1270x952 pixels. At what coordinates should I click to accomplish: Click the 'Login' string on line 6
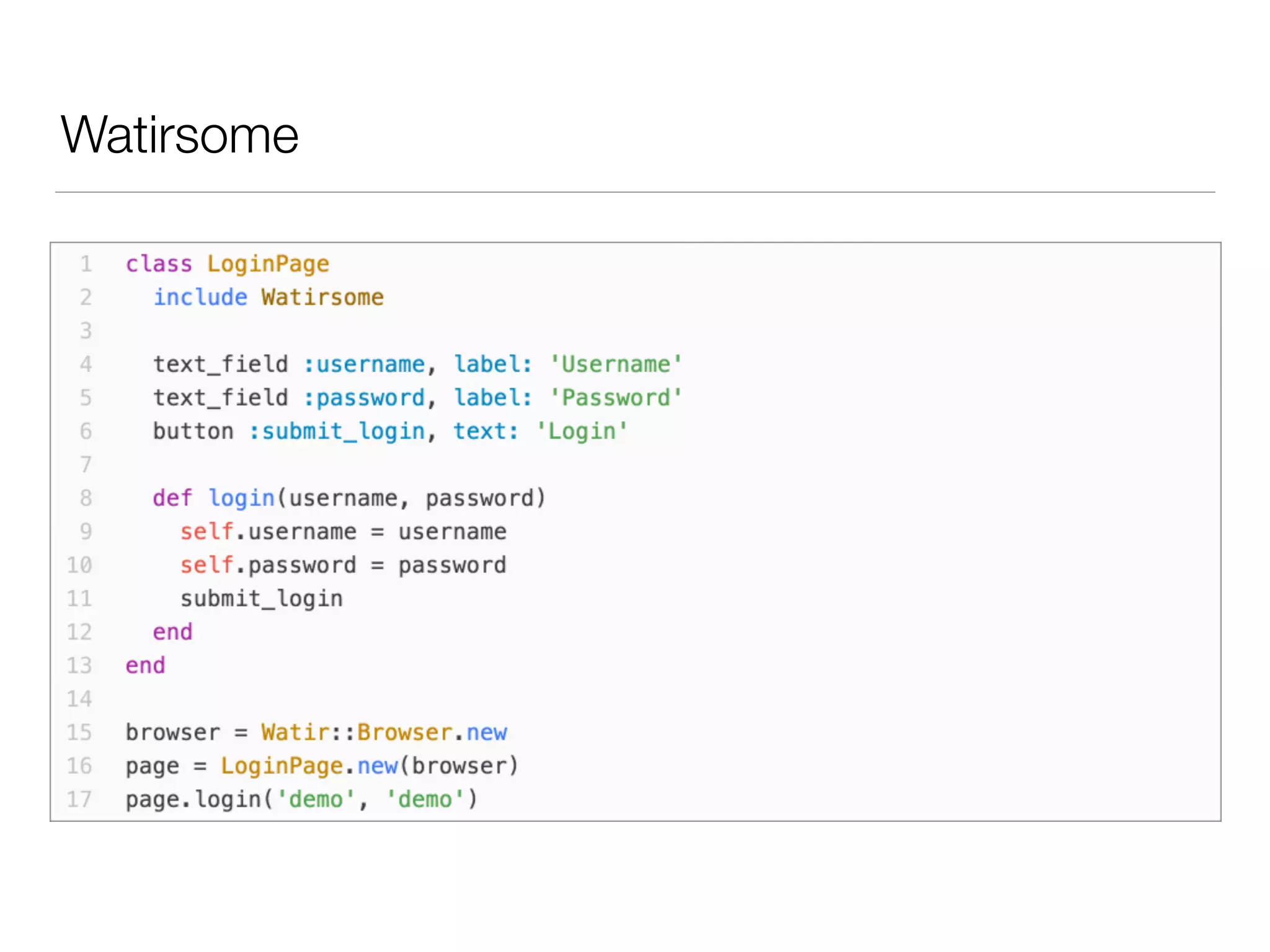tap(582, 431)
